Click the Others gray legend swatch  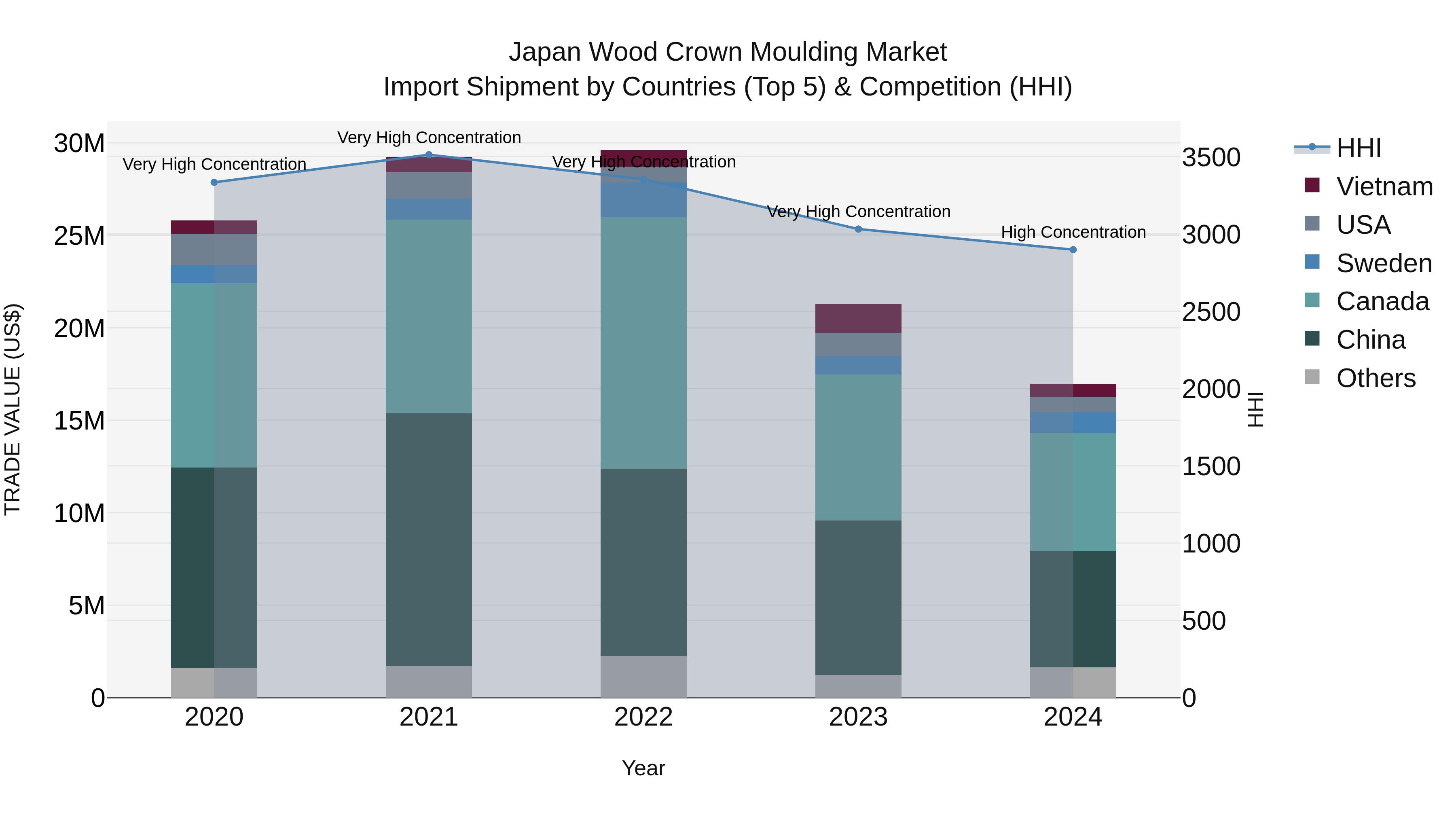(x=1312, y=377)
